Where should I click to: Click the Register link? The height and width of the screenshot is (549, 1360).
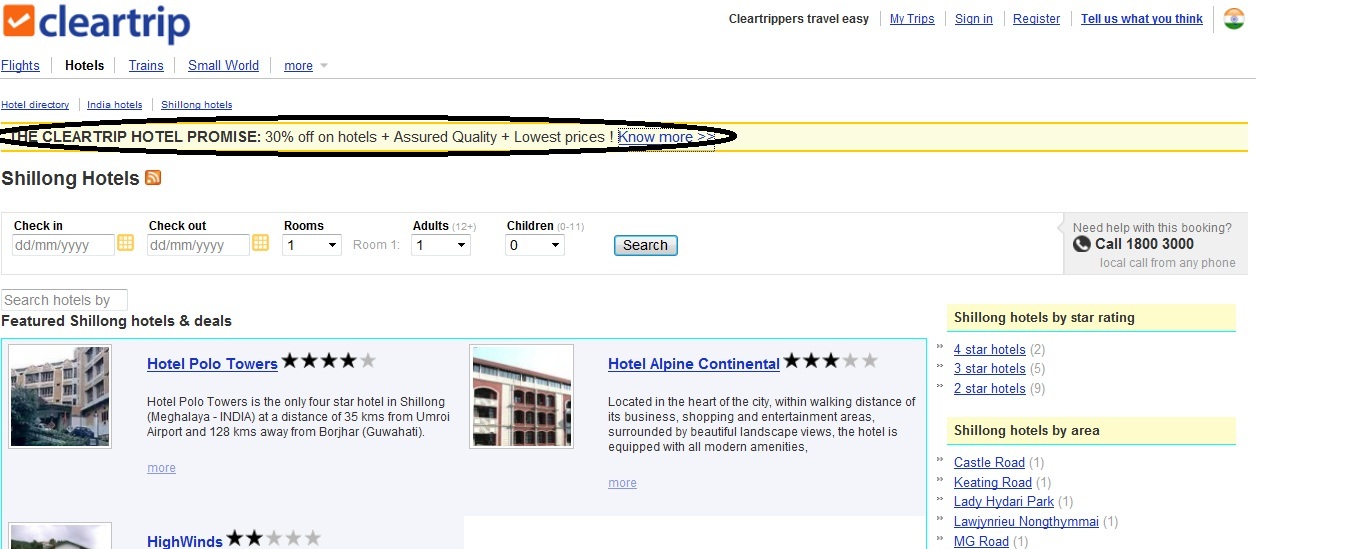(1036, 19)
